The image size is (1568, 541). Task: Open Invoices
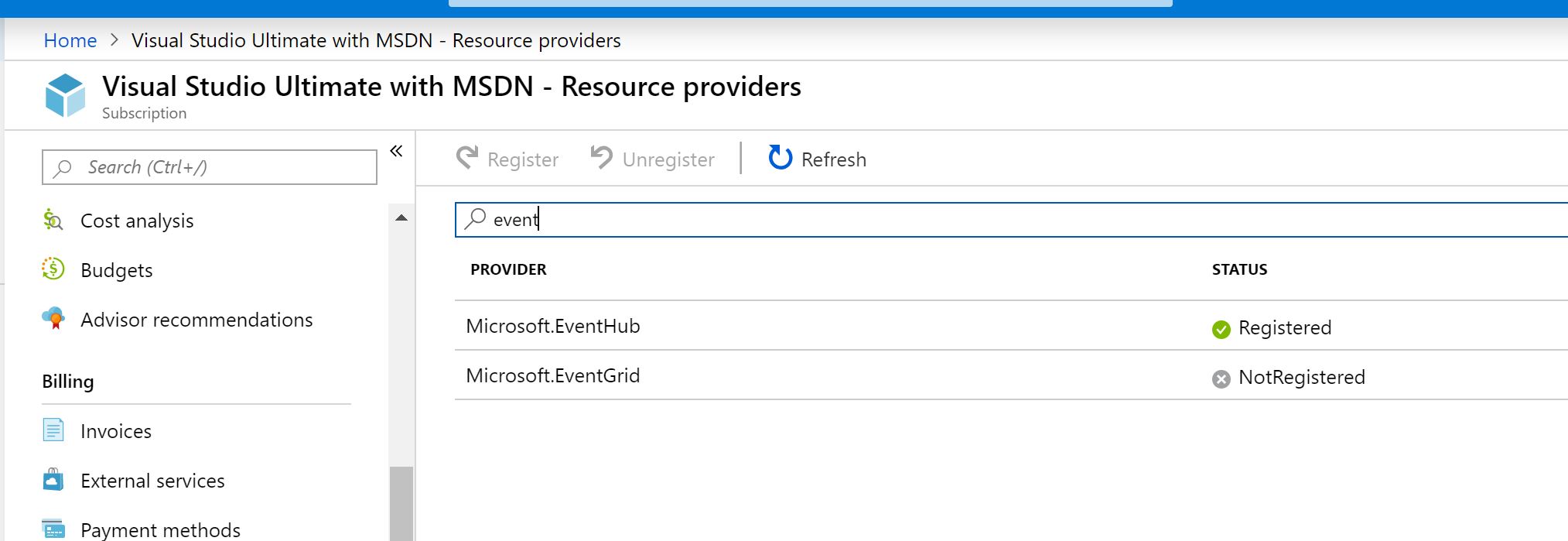point(116,431)
